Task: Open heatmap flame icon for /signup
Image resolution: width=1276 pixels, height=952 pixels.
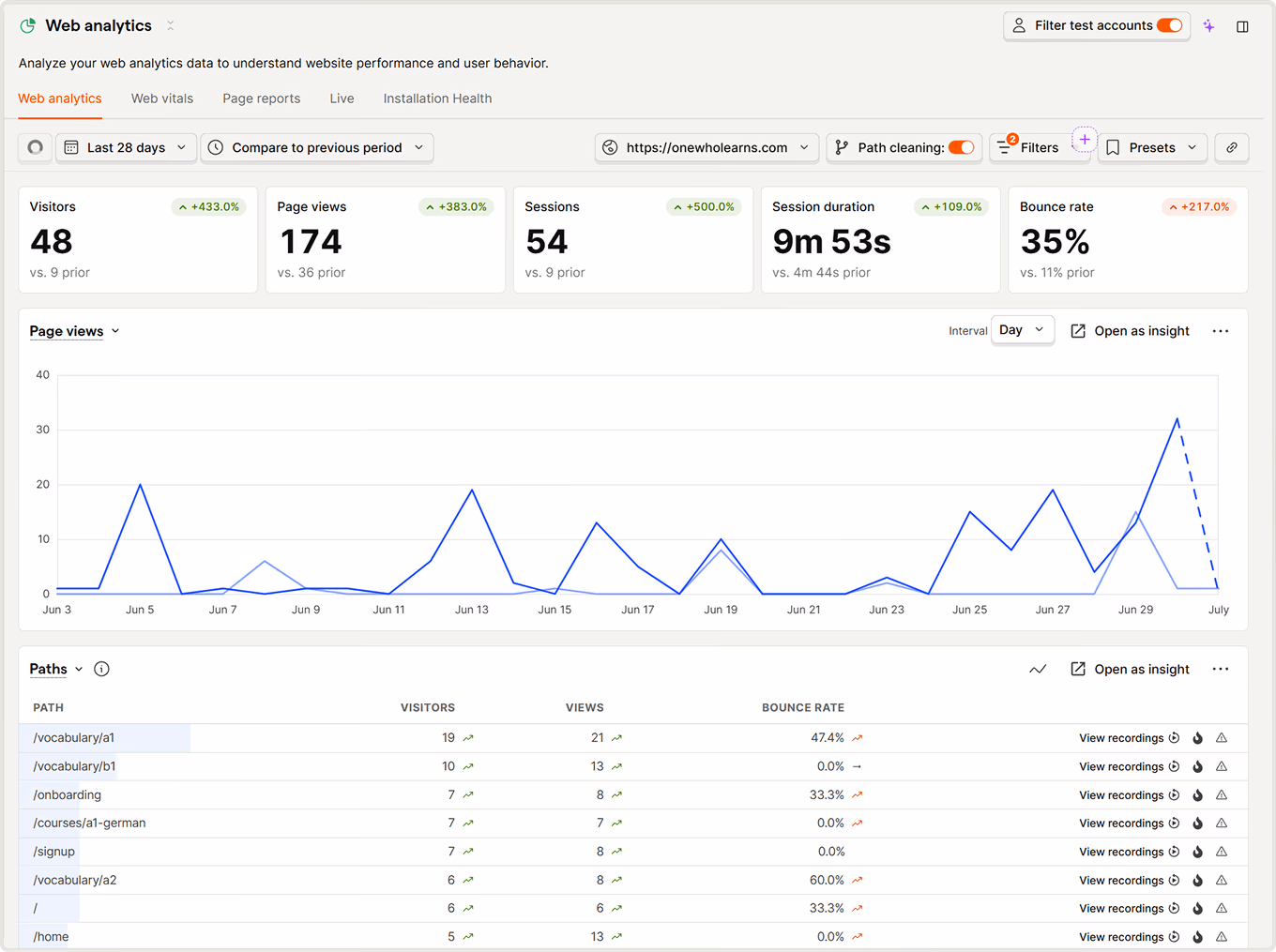Action: point(1198,852)
